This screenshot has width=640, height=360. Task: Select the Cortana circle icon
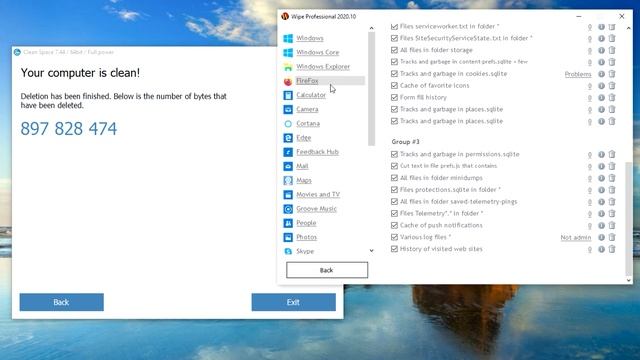(x=288, y=124)
